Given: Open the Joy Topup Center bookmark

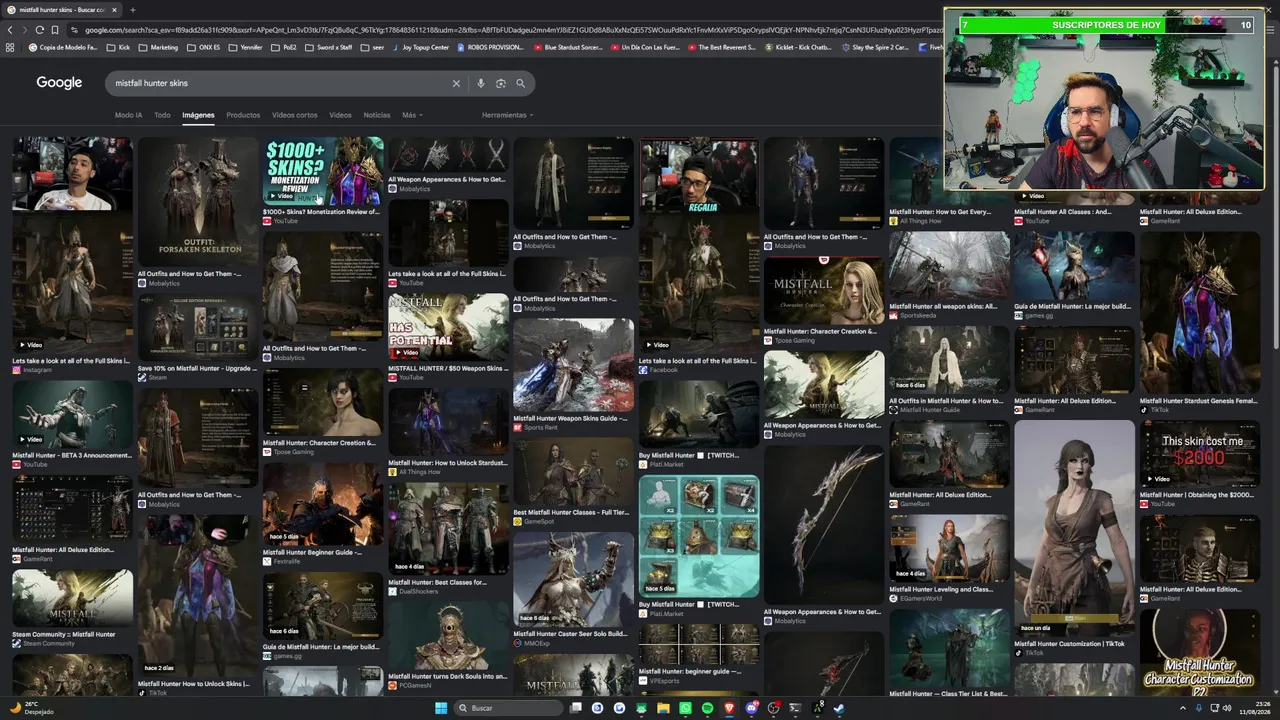Looking at the screenshot, I should 420,47.
